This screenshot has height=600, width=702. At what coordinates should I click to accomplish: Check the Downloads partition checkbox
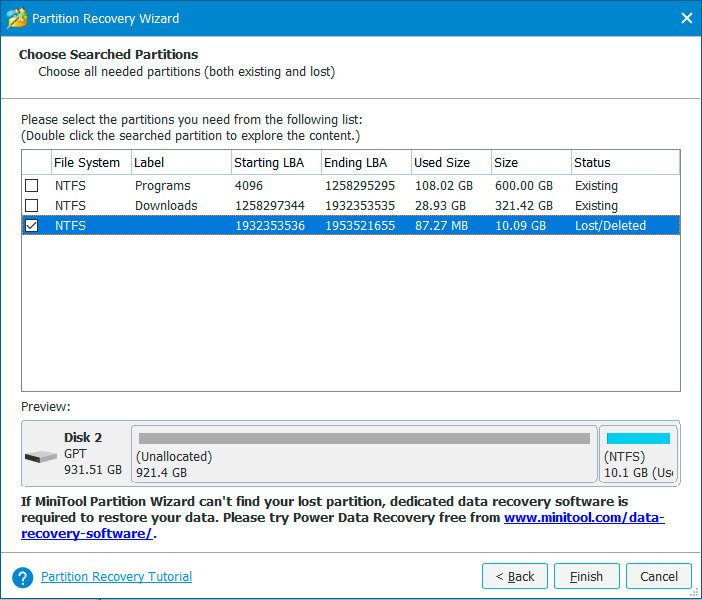(x=31, y=206)
